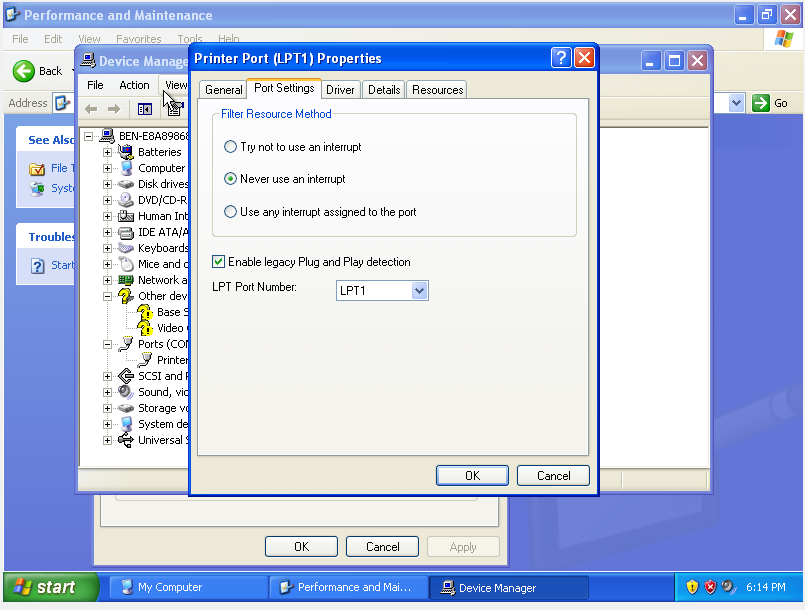The width and height of the screenshot is (805, 610).
Task: Expand the Keyboards node
Action: [x=107, y=248]
